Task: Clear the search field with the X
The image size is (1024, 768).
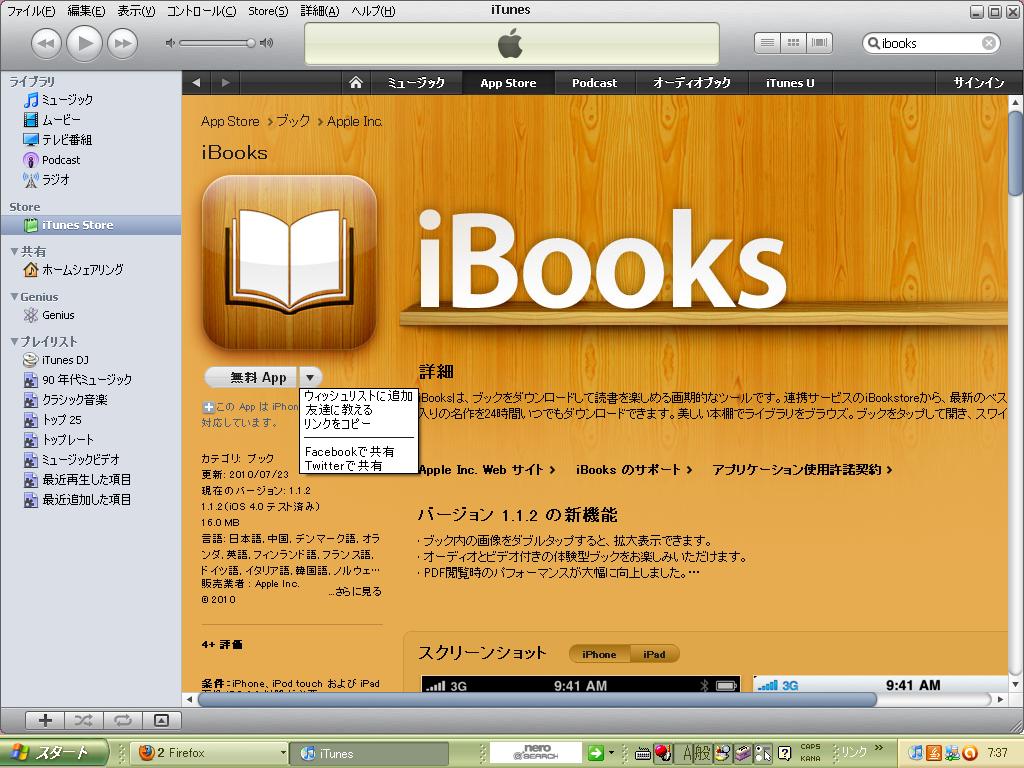Action: [989, 43]
